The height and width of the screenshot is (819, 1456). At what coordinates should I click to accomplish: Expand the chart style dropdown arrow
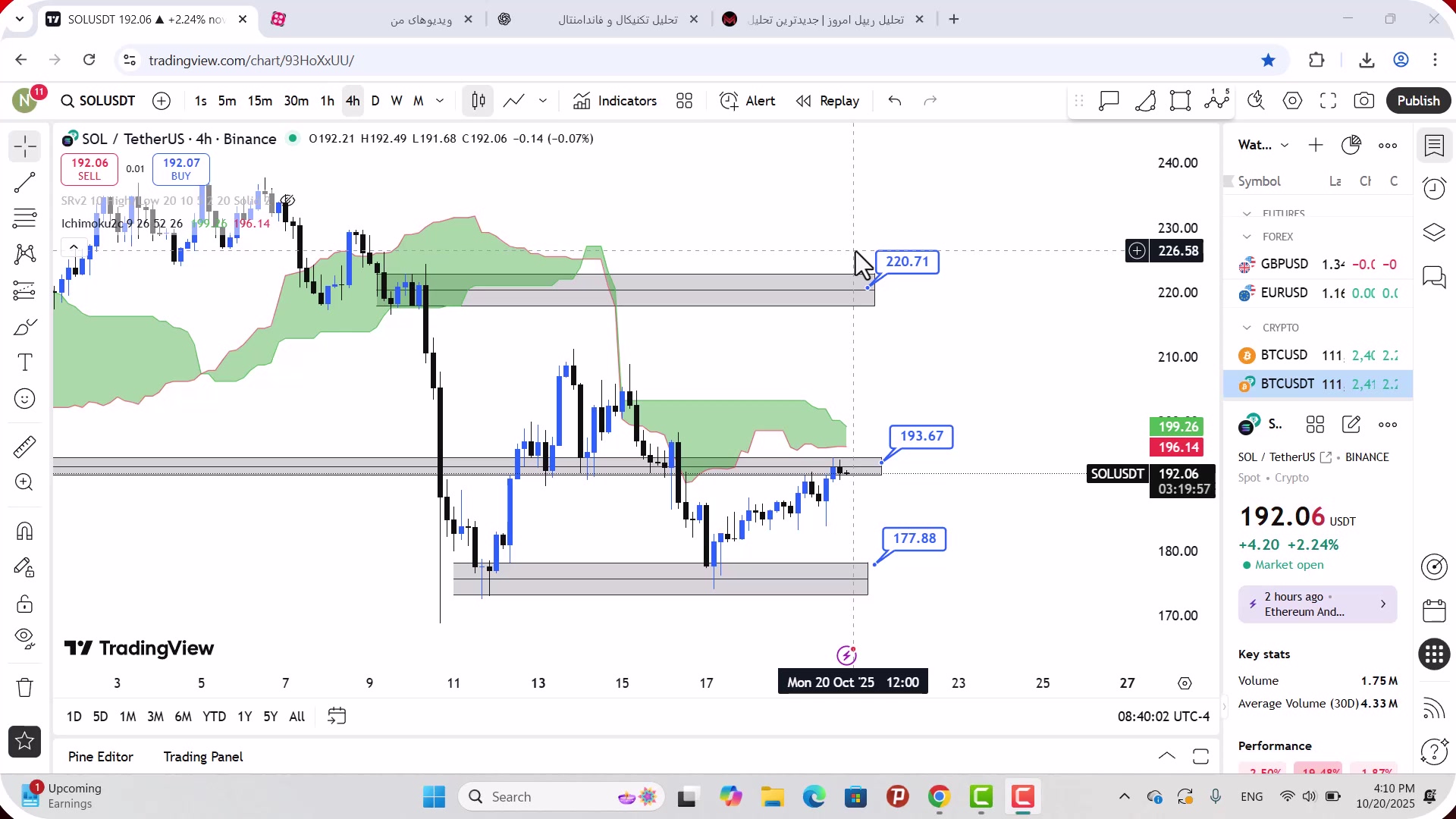coord(543,101)
